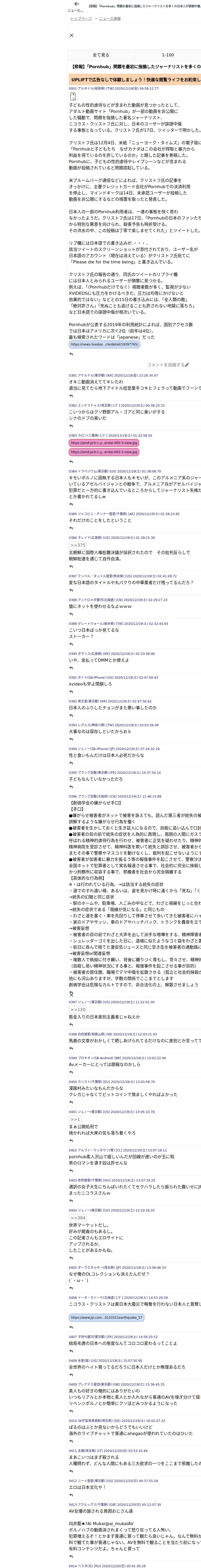Reply to post 0403 via arrow icon
Screen dimensions: 201x1568
[71, 1201]
